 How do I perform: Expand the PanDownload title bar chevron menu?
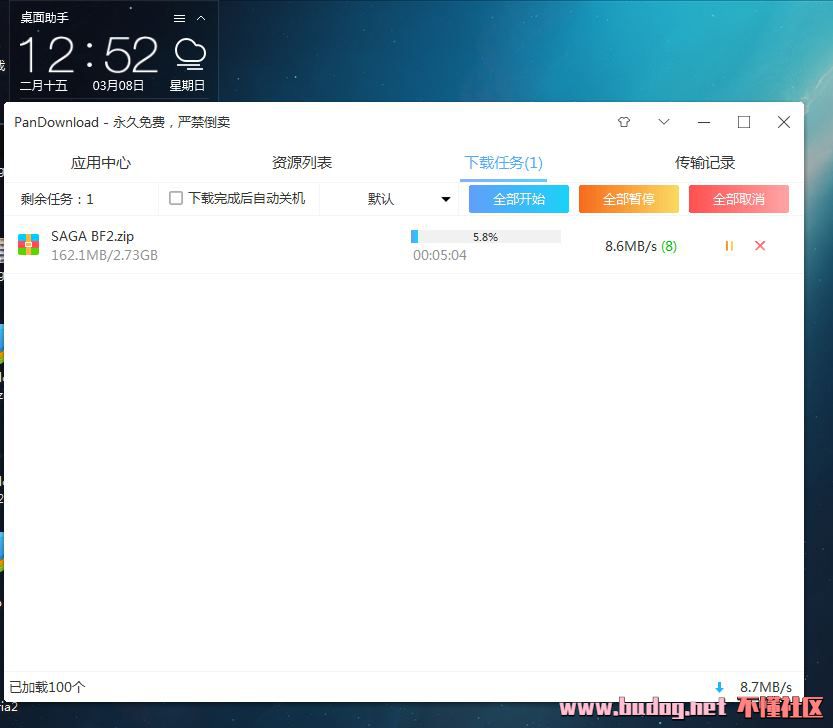[x=664, y=122]
